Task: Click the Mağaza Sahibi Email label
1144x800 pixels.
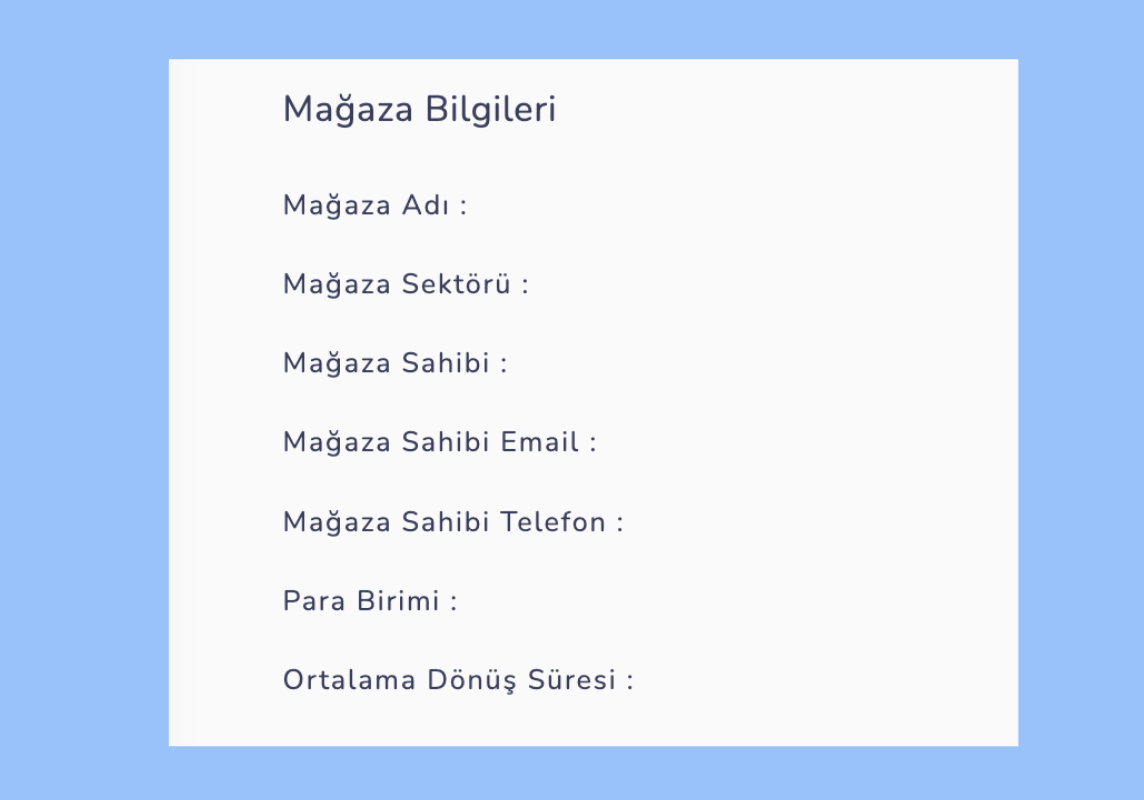Action: tap(439, 442)
